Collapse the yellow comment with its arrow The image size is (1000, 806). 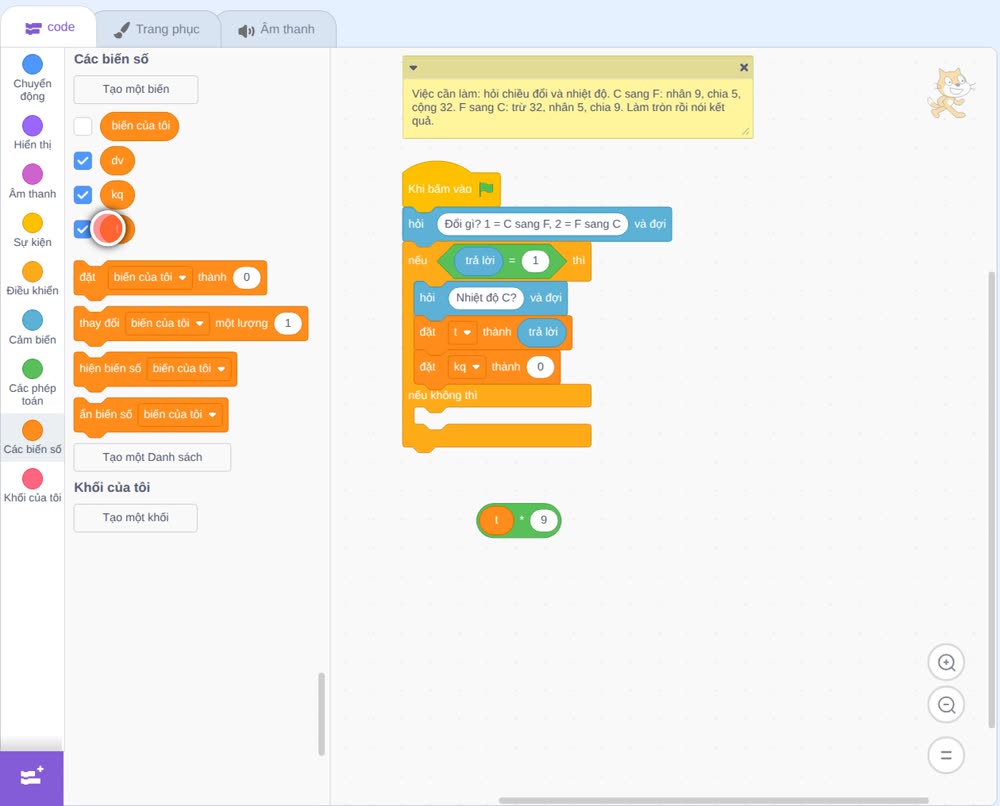click(x=413, y=68)
